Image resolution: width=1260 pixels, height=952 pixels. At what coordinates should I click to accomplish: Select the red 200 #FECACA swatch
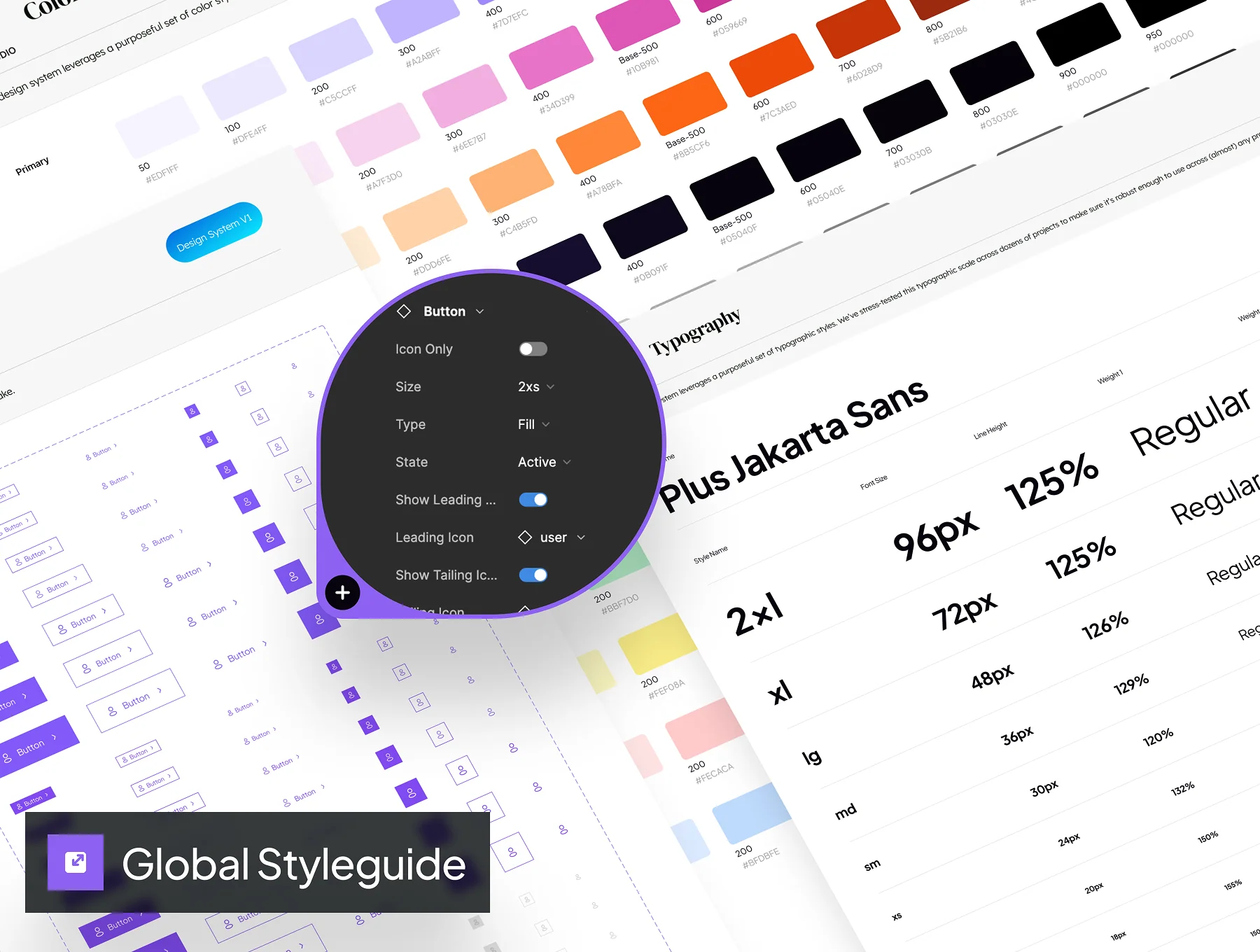[x=705, y=729]
